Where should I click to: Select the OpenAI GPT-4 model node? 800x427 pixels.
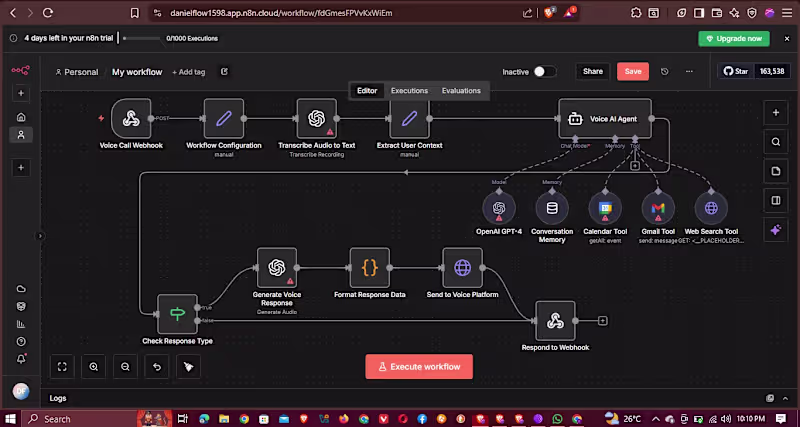[499, 208]
